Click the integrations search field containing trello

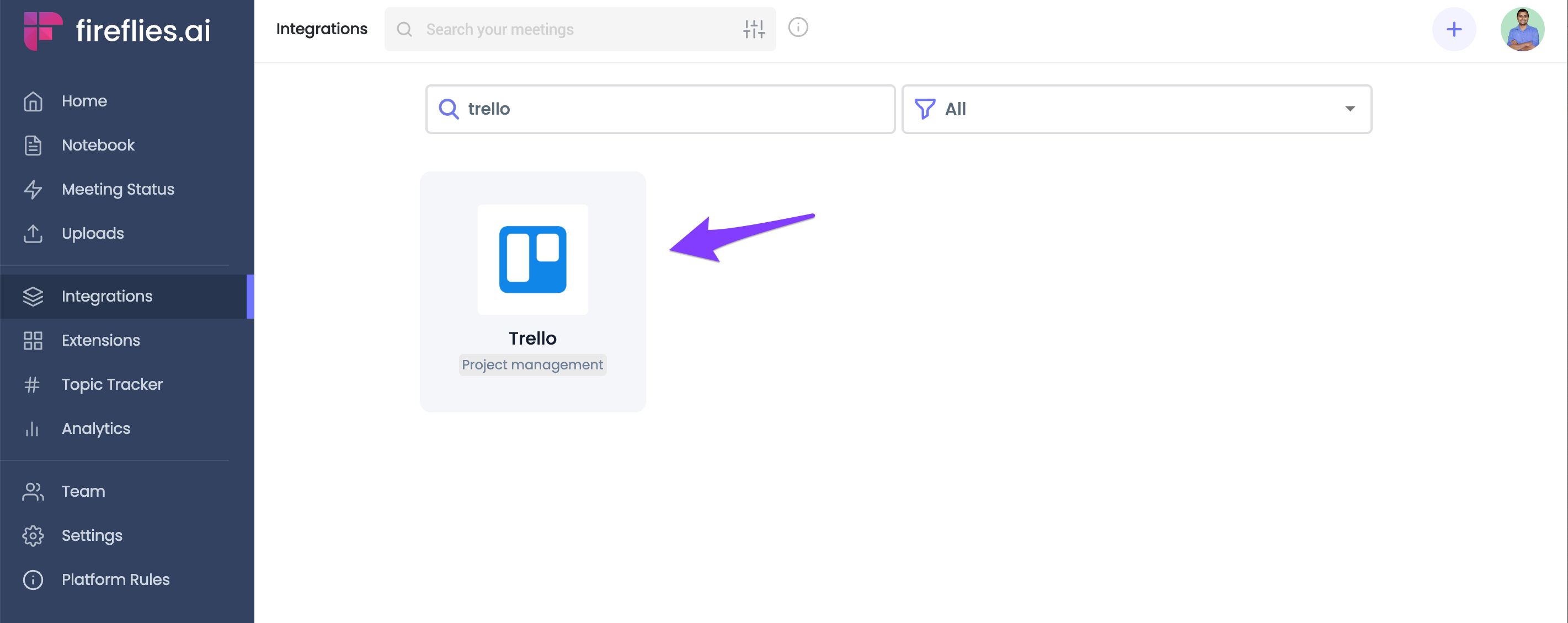click(x=660, y=109)
